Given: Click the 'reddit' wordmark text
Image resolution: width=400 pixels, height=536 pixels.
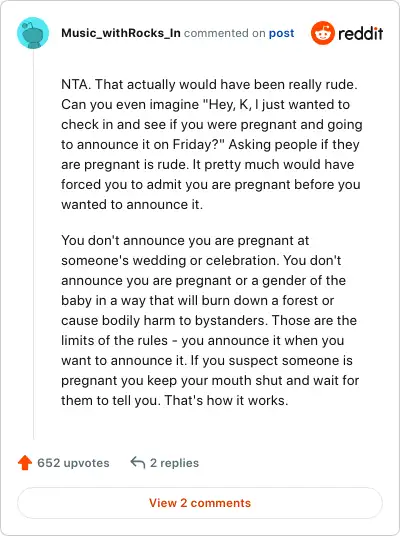Looking at the screenshot, I should pos(360,34).
